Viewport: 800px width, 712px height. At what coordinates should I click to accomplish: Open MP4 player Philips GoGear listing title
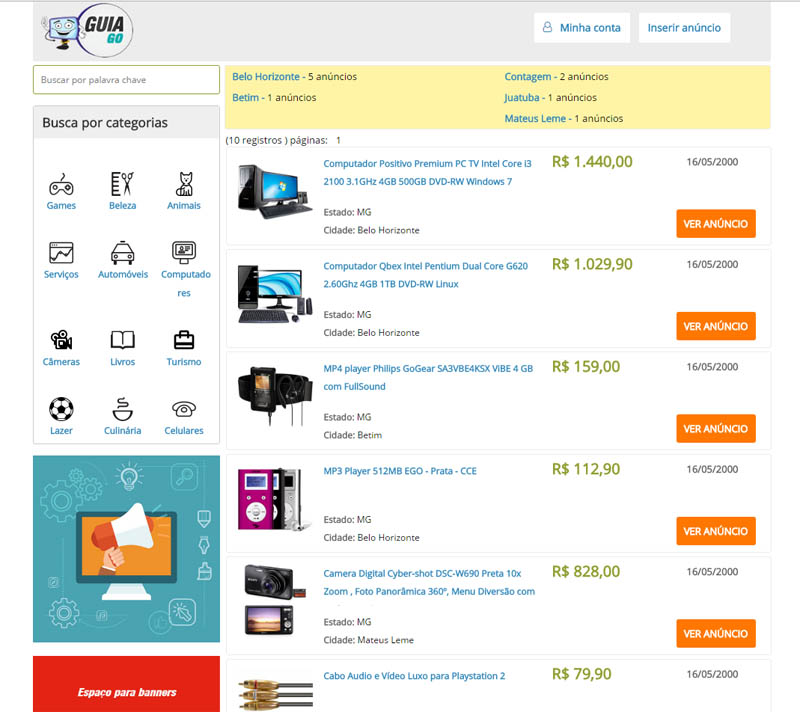click(x=428, y=377)
